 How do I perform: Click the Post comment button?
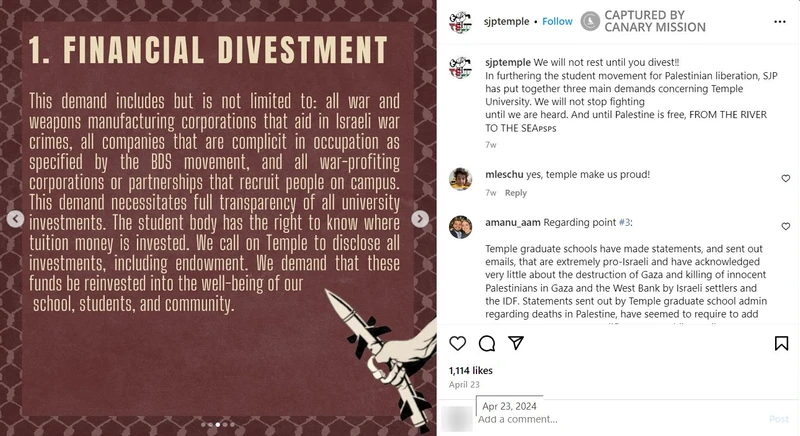point(778,419)
